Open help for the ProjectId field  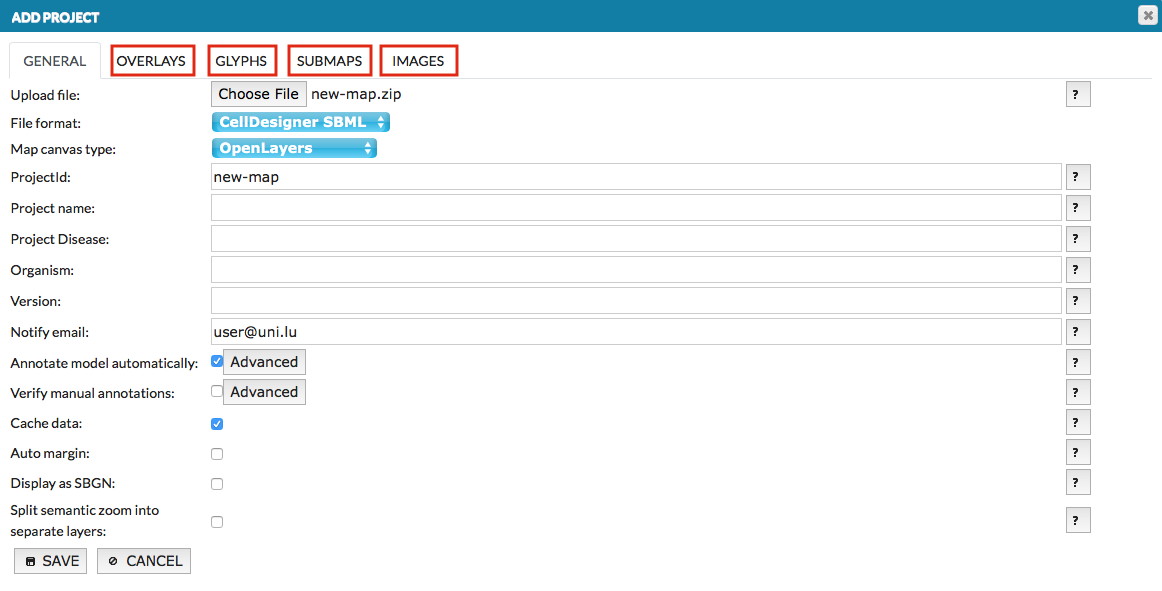1077,177
